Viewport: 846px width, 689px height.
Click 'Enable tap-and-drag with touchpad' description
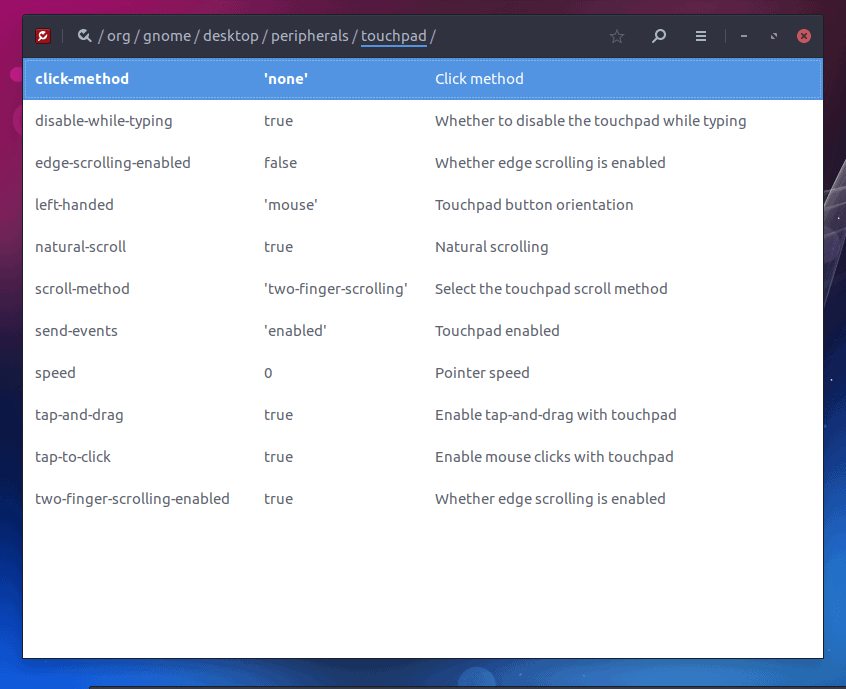556,415
